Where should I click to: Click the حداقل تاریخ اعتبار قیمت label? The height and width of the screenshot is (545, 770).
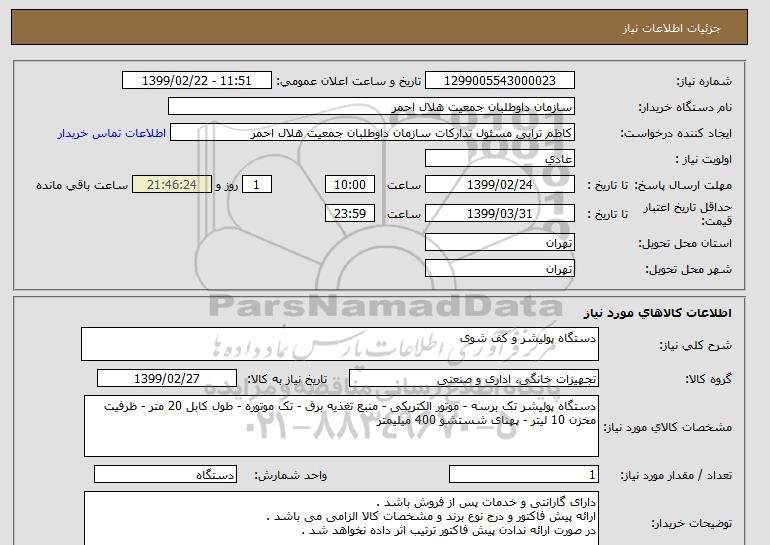tap(688, 214)
